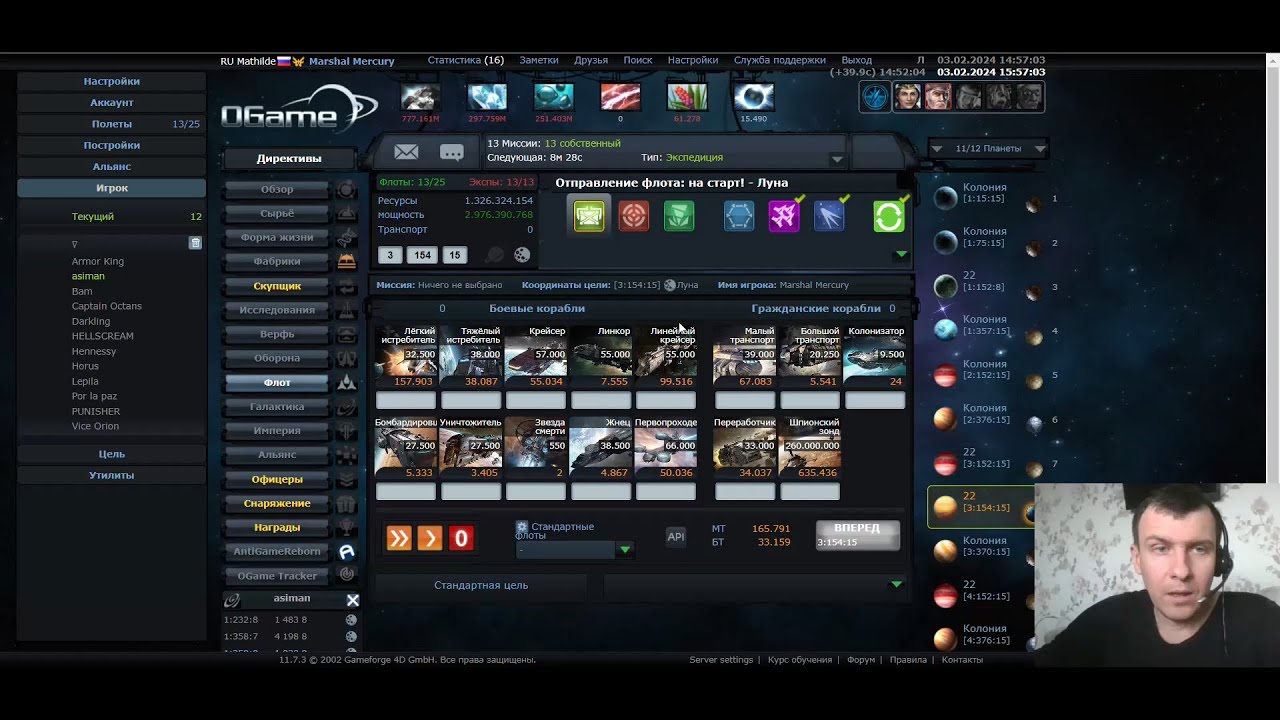Click the dark matter icon 15.490

tap(753, 97)
